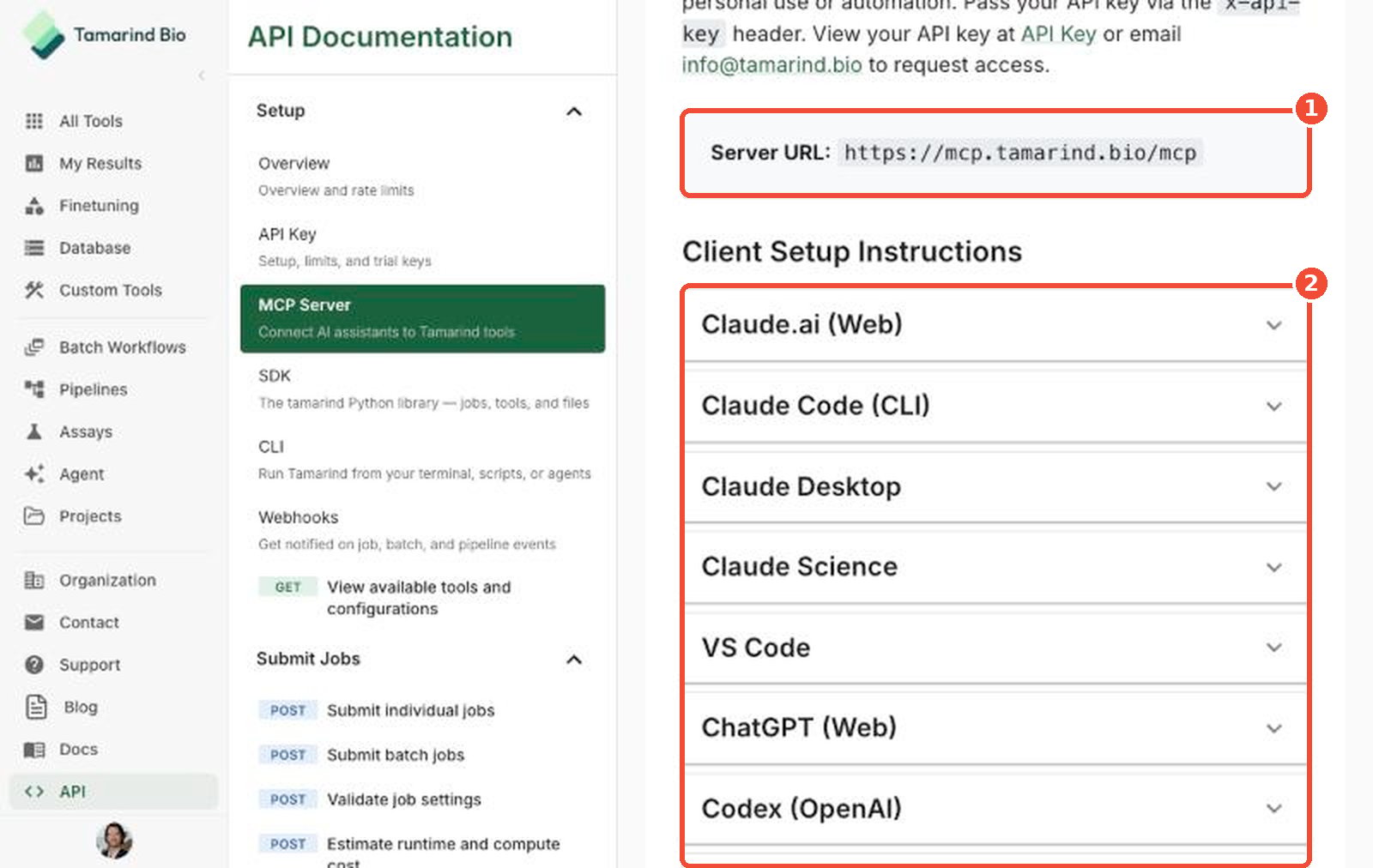Collapse the Submit Jobs section
The width and height of the screenshot is (1373, 868).
click(x=574, y=660)
